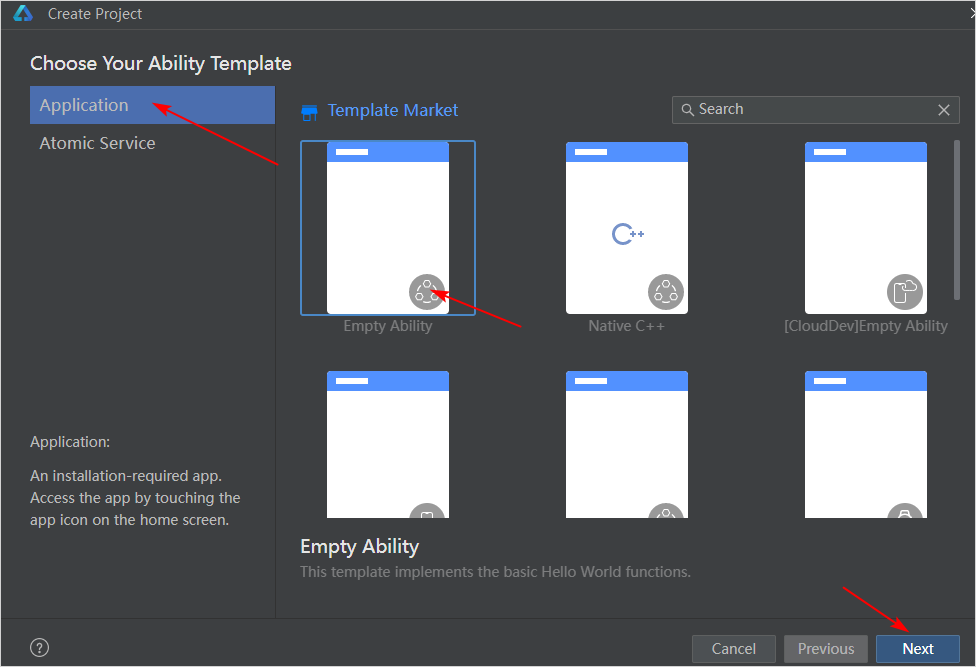Image resolution: width=976 pixels, height=667 pixels.
Task: Click the '[CloudDev]Empty Ability' caption text
Action: click(x=866, y=326)
